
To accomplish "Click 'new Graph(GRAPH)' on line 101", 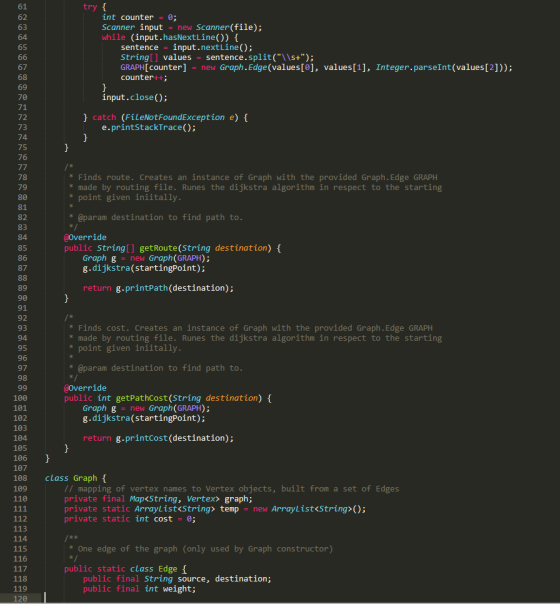I will tap(170, 408).
